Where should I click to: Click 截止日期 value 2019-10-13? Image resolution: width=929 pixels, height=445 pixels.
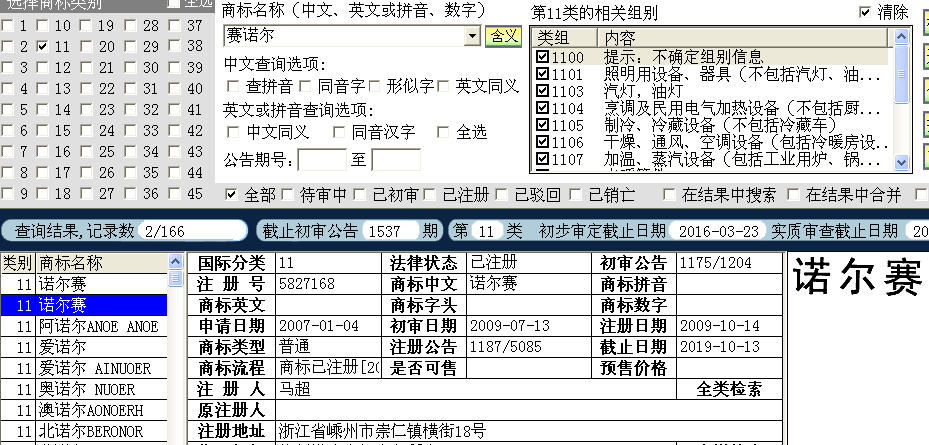click(729, 347)
